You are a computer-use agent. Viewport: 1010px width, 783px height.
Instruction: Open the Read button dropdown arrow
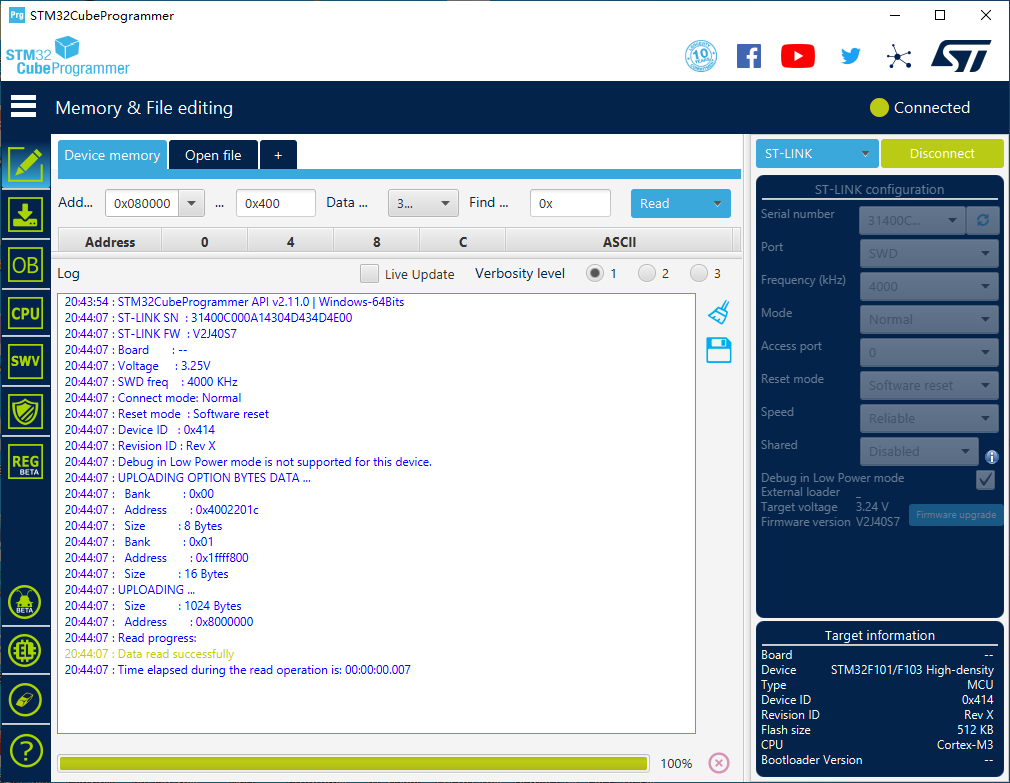coord(717,204)
